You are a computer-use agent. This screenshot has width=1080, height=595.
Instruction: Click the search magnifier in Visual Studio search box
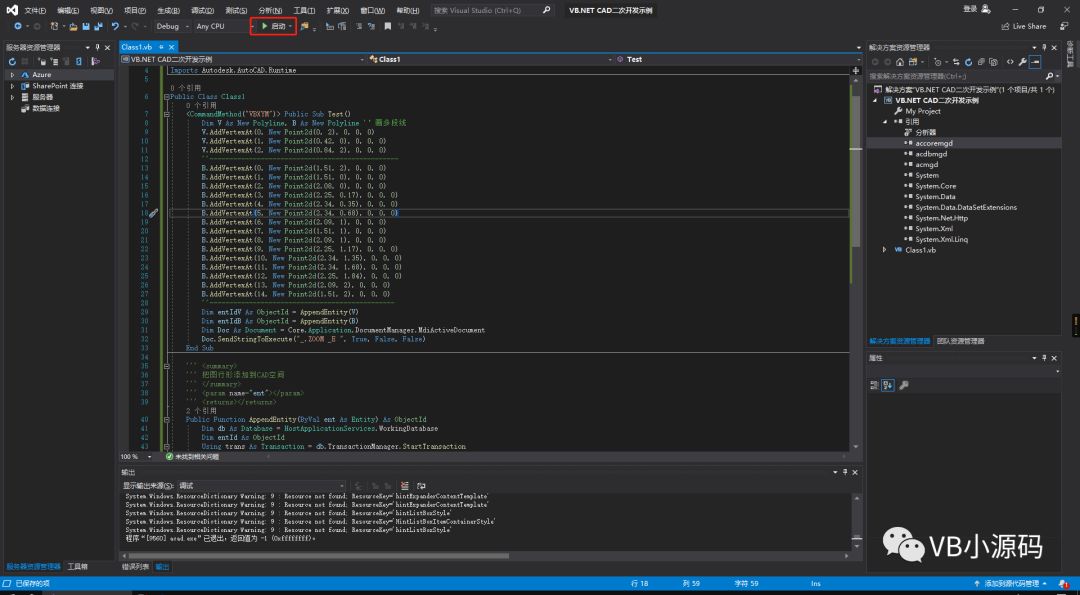[546, 10]
